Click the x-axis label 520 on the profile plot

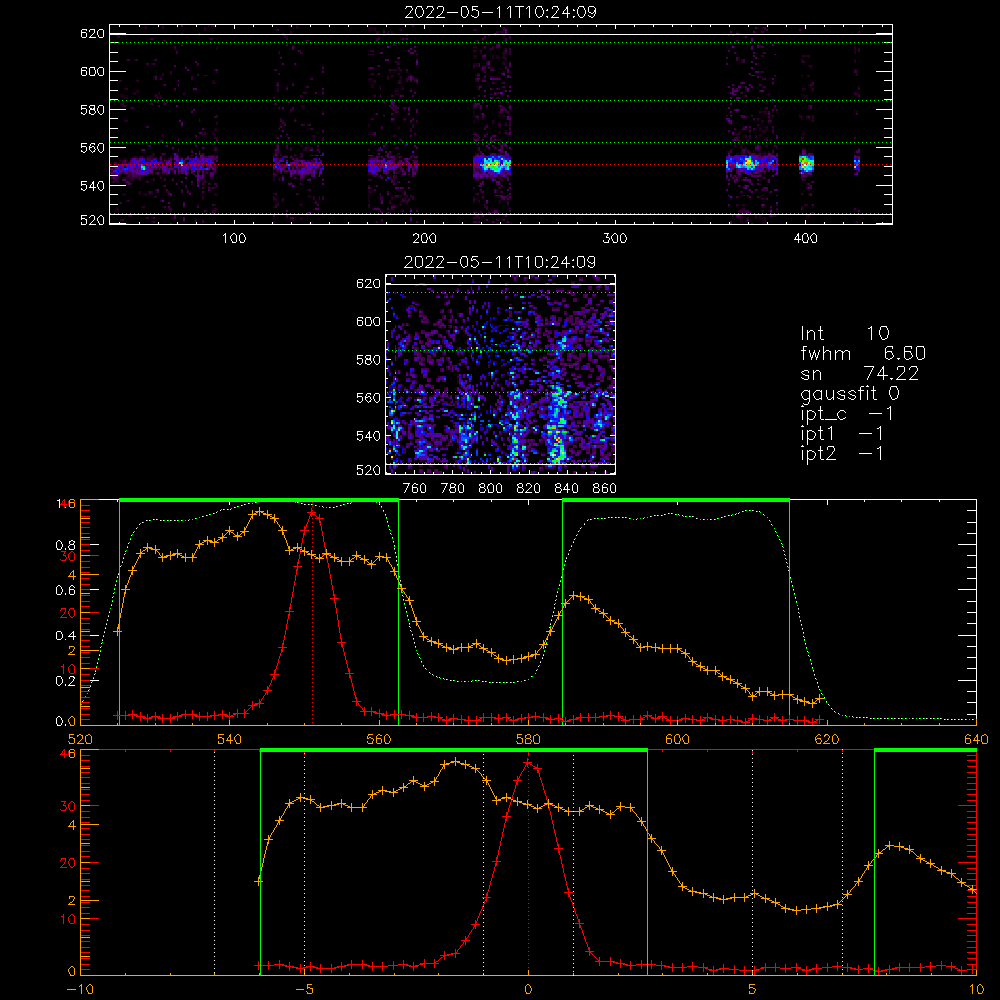pyautogui.click(x=80, y=739)
